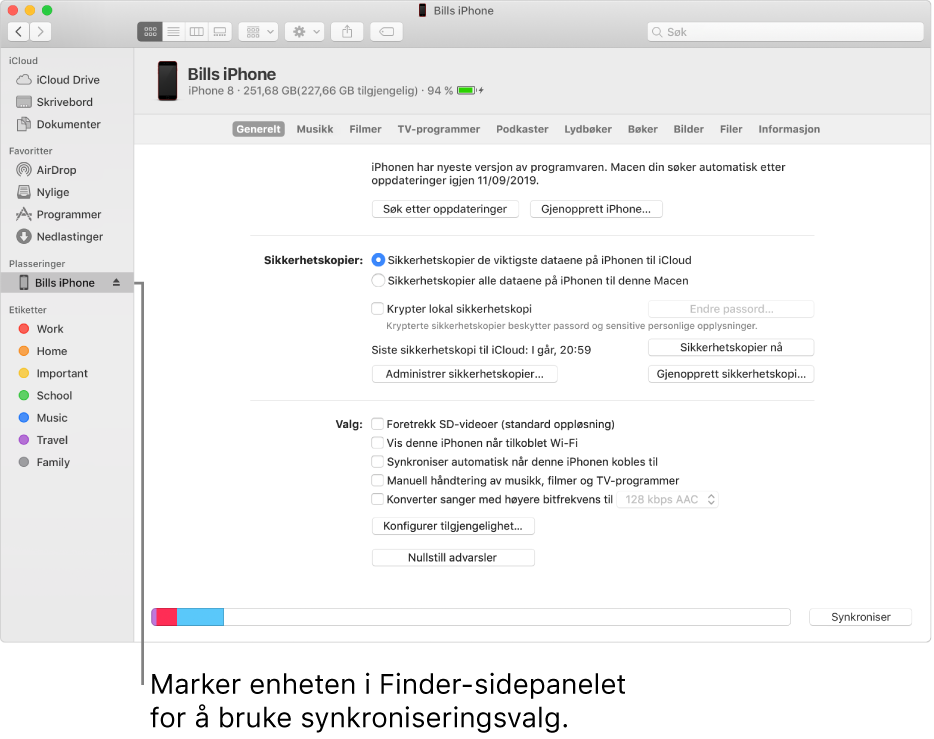Image resolution: width=934 pixels, height=739 pixels.
Task: Click Nullstill advarsler button
Action: [453, 557]
